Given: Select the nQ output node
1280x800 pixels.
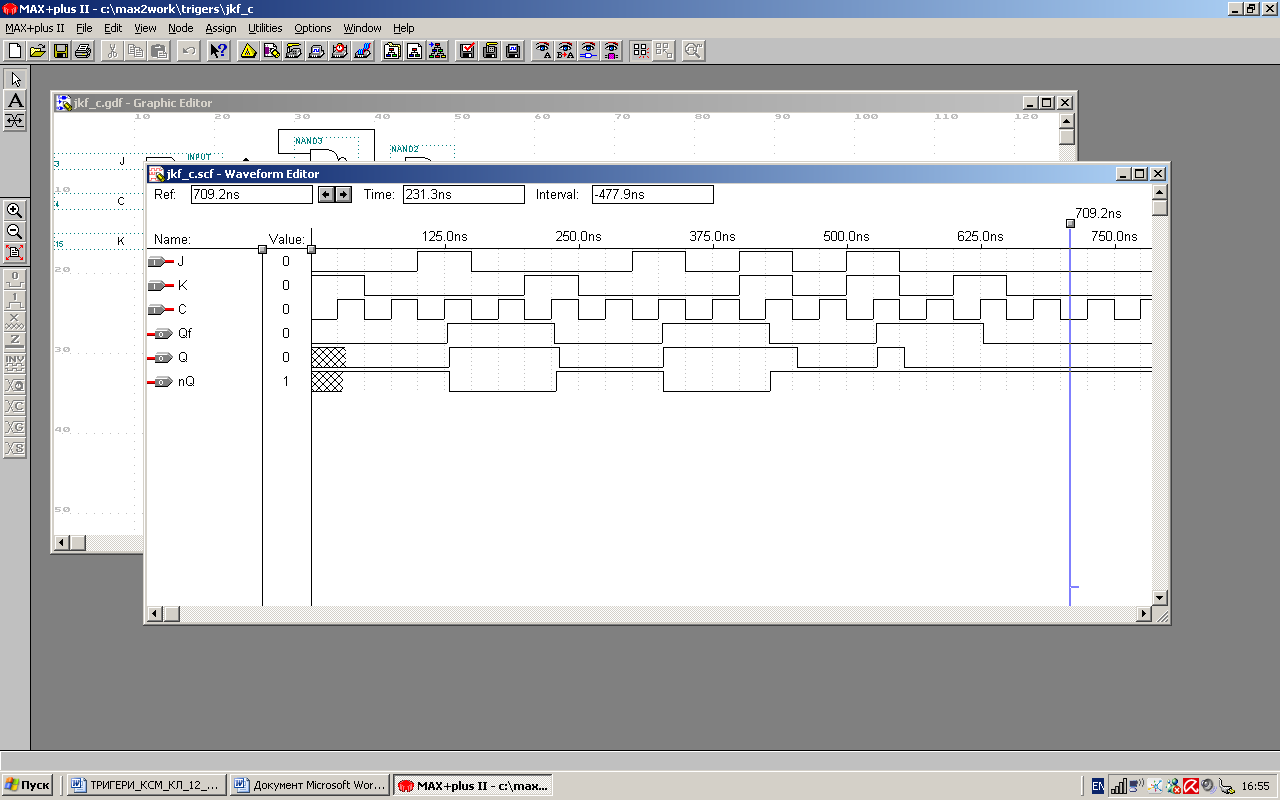Looking at the screenshot, I should [x=171, y=381].
